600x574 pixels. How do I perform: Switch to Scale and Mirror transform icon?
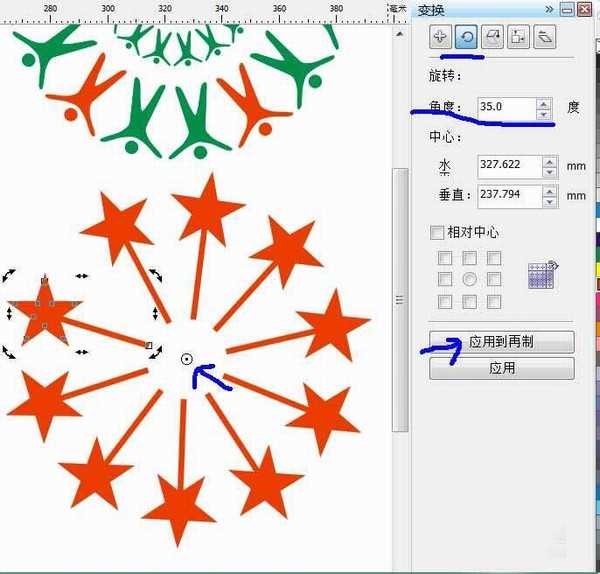[491, 37]
